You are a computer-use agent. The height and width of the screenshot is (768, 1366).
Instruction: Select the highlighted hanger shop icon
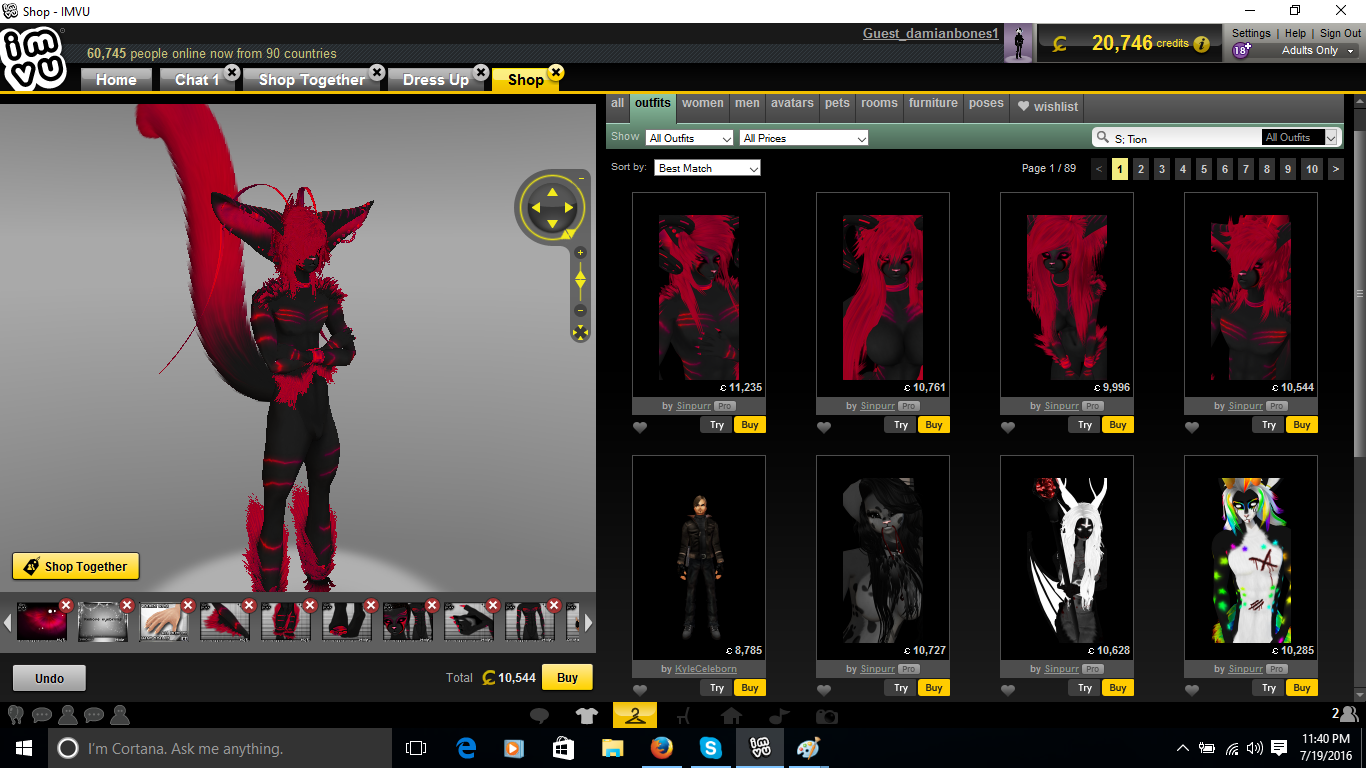pyautogui.click(x=635, y=714)
